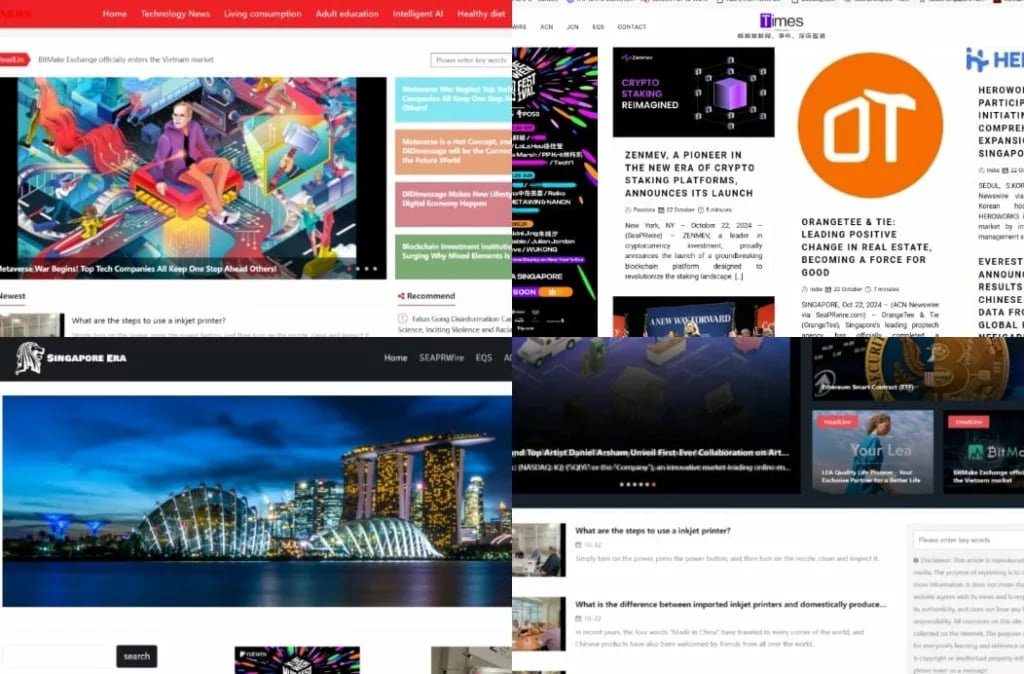The width and height of the screenshot is (1024, 674).
Task: Open the festival thumbnail below Singapore Era banner
Action: tap(297, 660)
